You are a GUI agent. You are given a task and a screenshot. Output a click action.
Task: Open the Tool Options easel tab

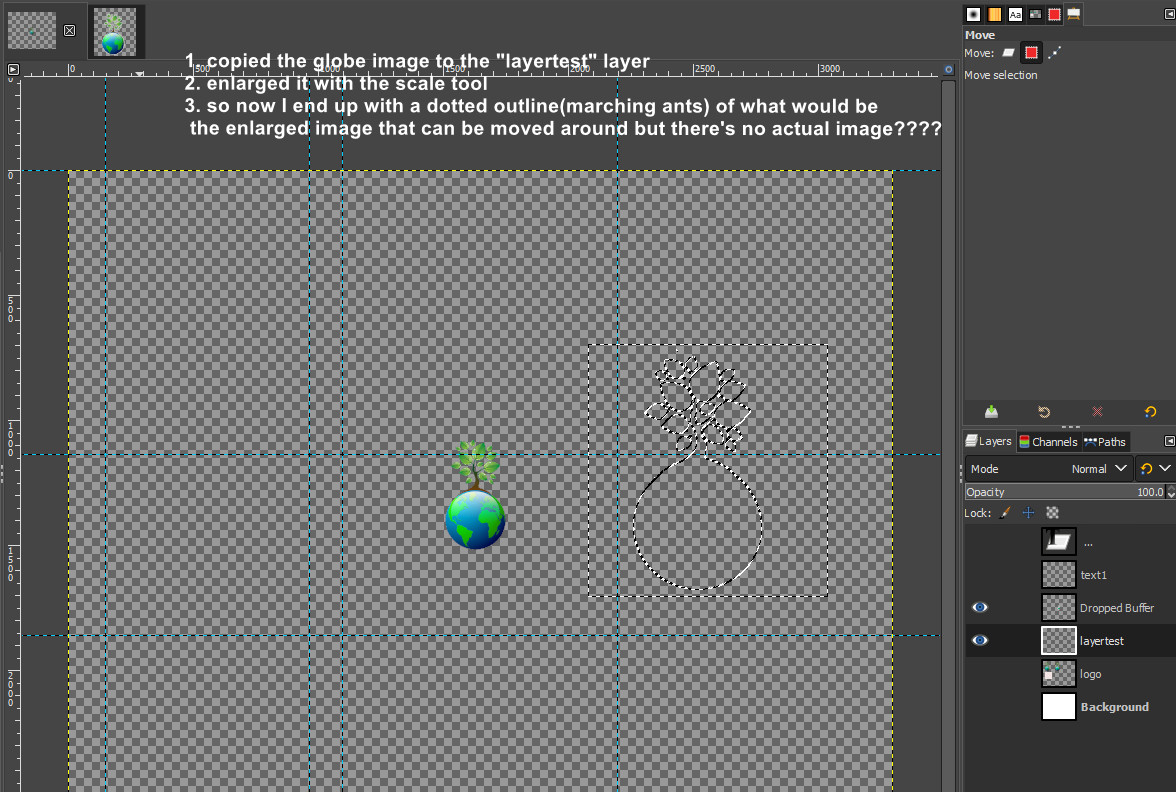(x=1074, y=14)
